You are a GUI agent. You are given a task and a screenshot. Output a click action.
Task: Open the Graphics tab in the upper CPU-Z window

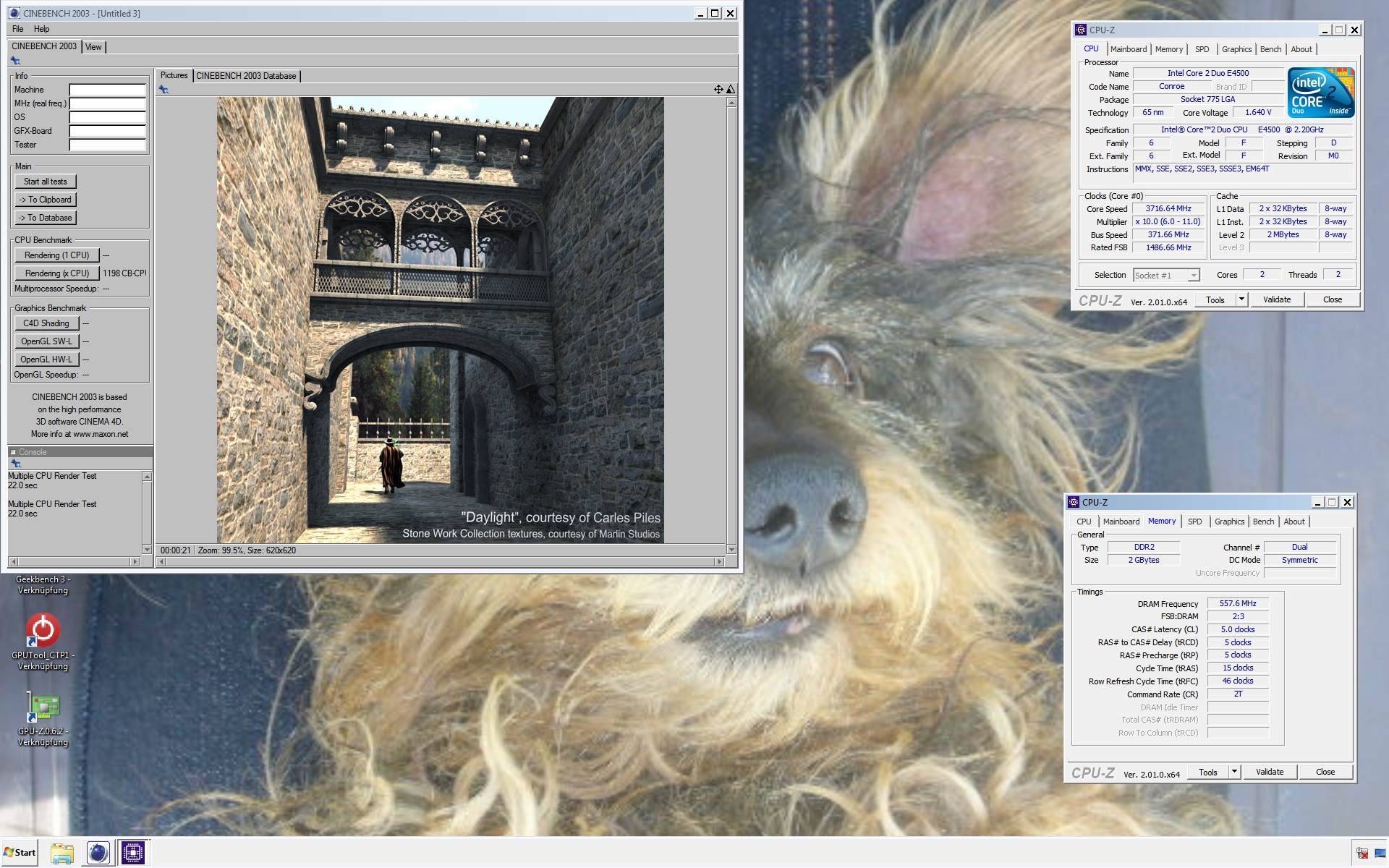coord(1236,49)
